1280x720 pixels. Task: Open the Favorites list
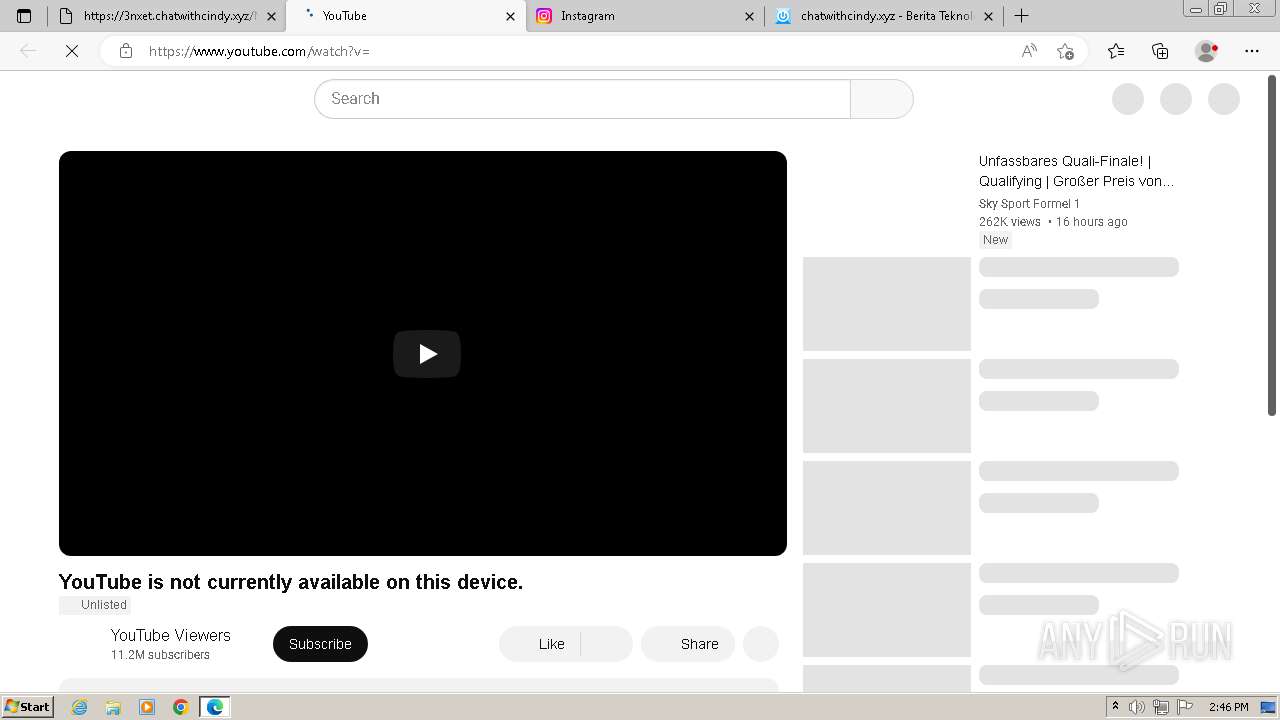pos(1116,51)
